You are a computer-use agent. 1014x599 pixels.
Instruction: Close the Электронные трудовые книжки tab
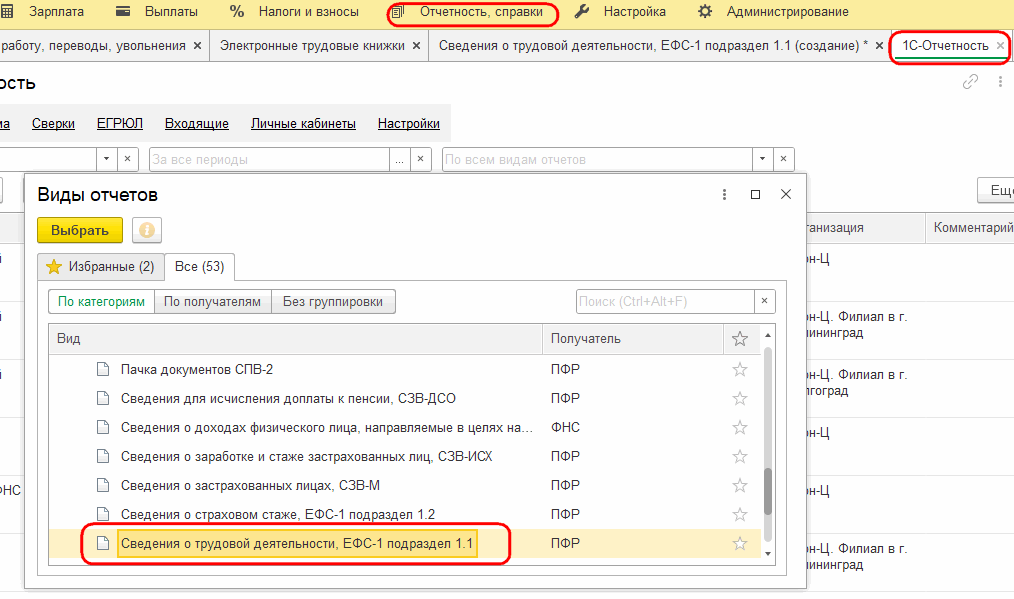coord(416,46)
